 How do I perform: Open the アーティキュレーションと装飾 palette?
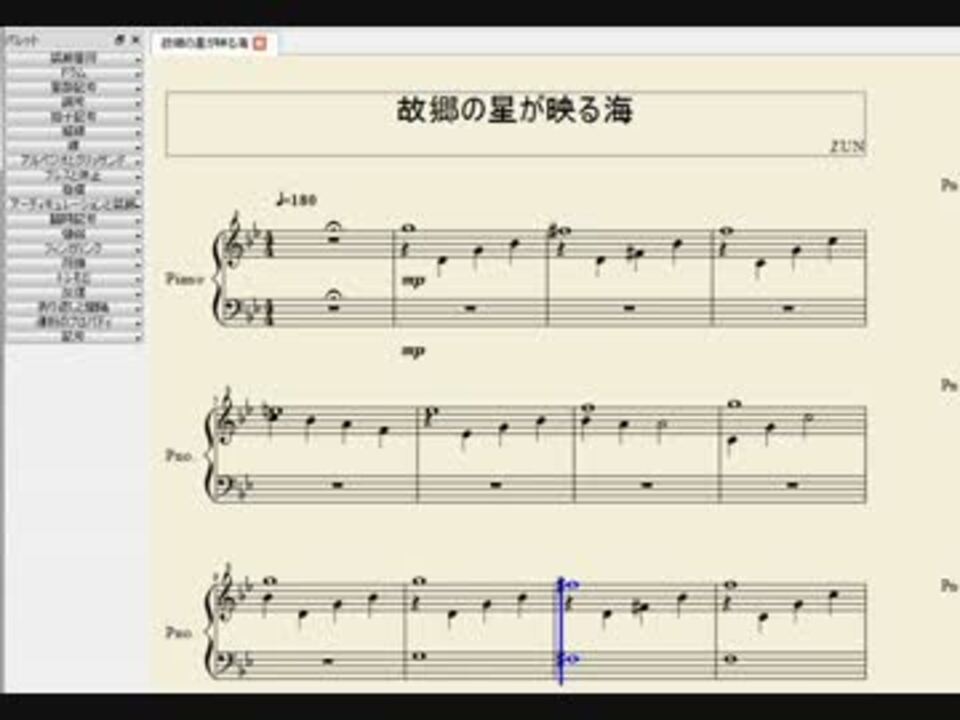point(74,204)
